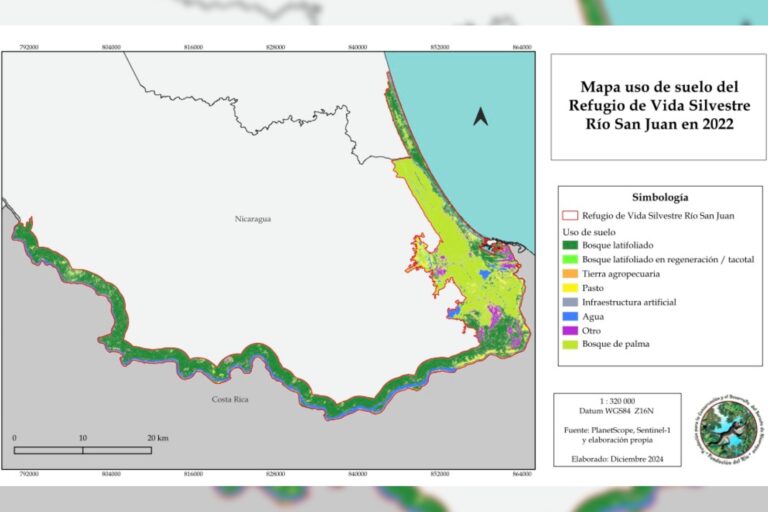Click the 'Elaborado: Diciembre 2024' text
768x512 pixels.
(x=617, y=459)
